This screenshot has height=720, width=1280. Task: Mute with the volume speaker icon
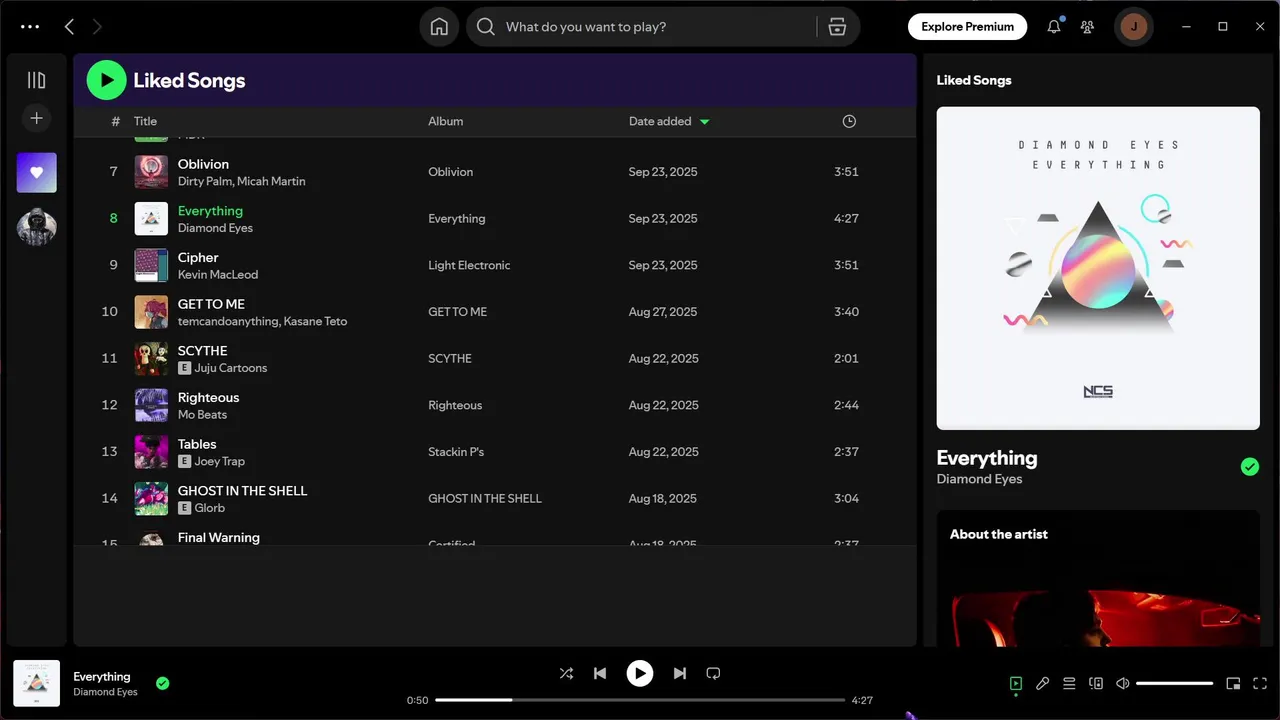(1123, 684)
